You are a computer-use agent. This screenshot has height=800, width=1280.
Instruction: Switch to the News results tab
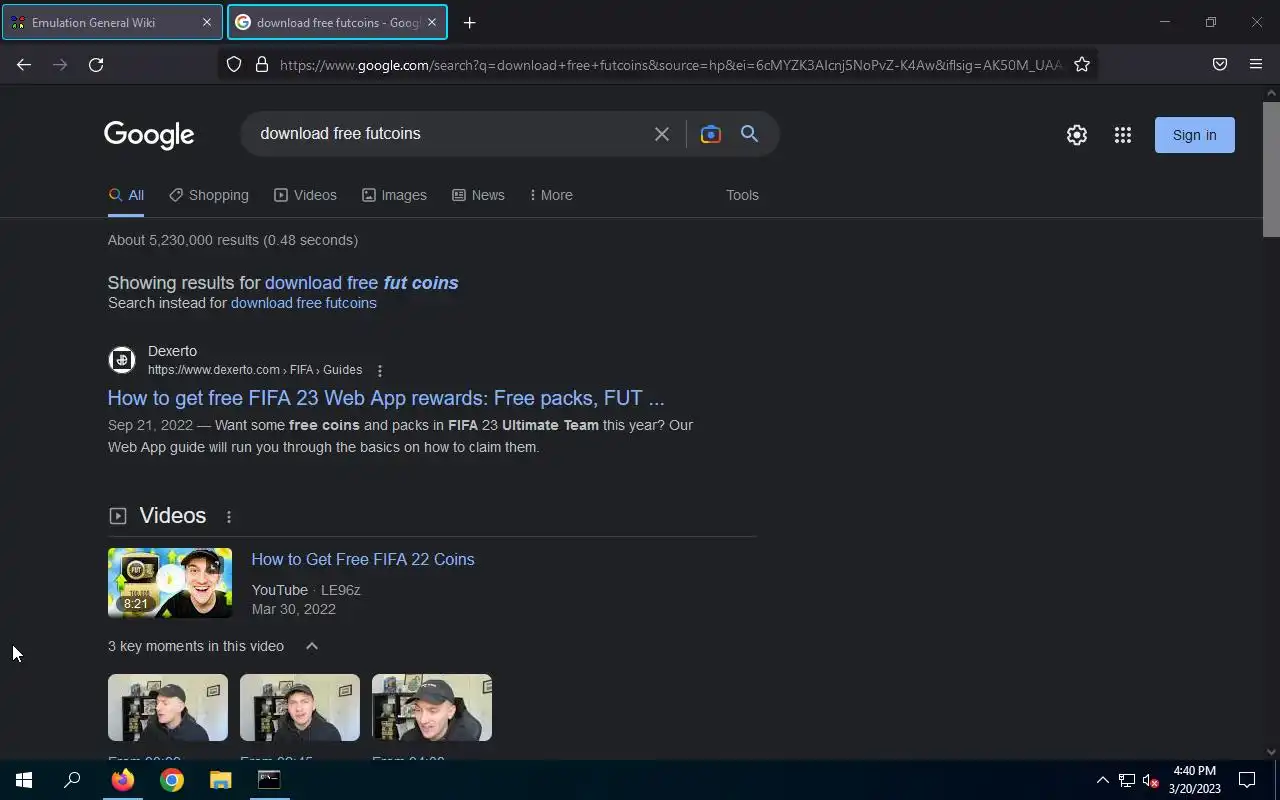coord(478,195)
